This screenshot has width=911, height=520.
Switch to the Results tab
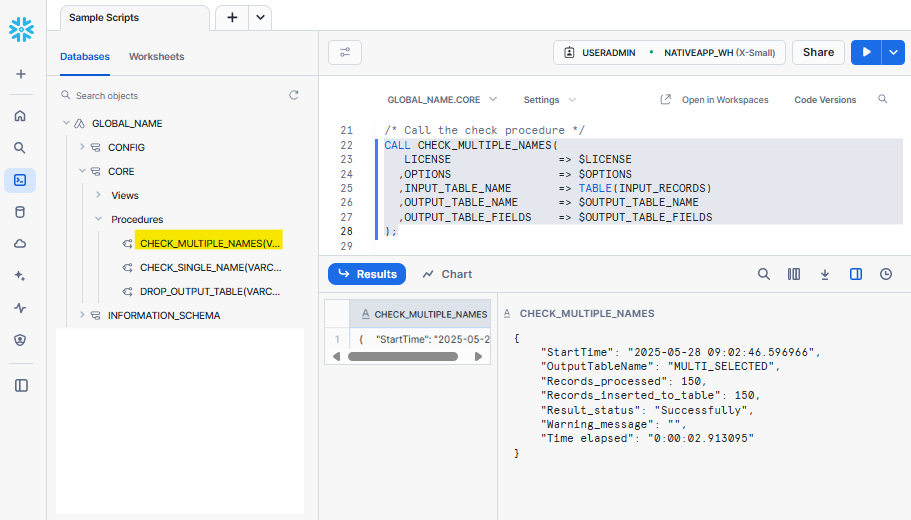point(367,274)
